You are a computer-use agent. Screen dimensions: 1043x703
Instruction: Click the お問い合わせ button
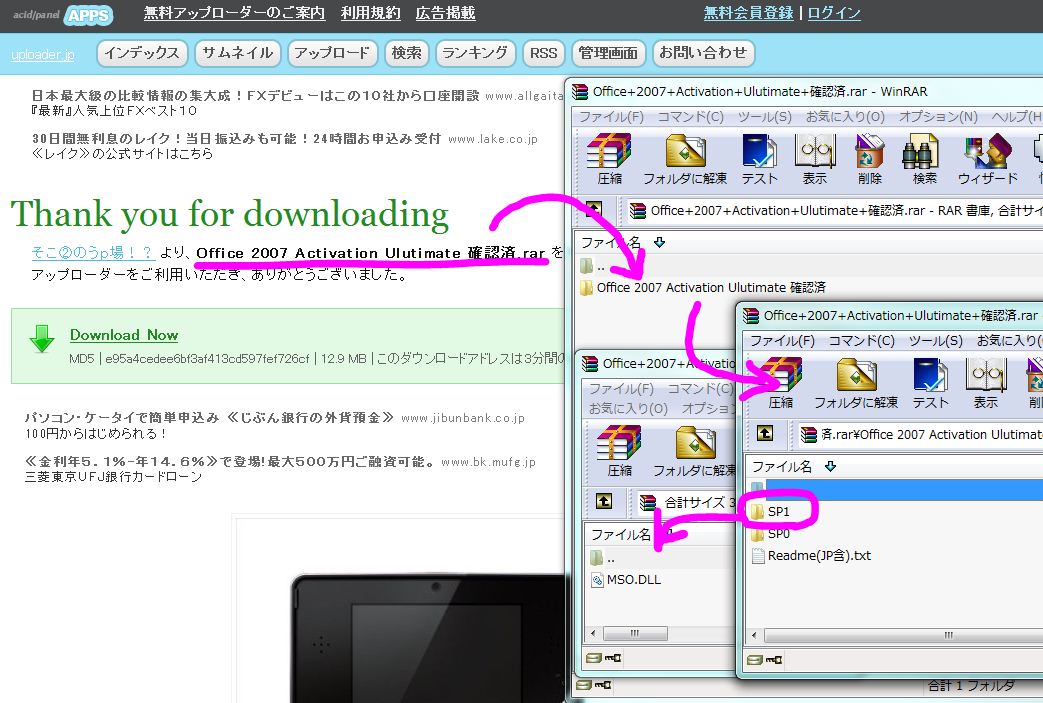[703, 53]
